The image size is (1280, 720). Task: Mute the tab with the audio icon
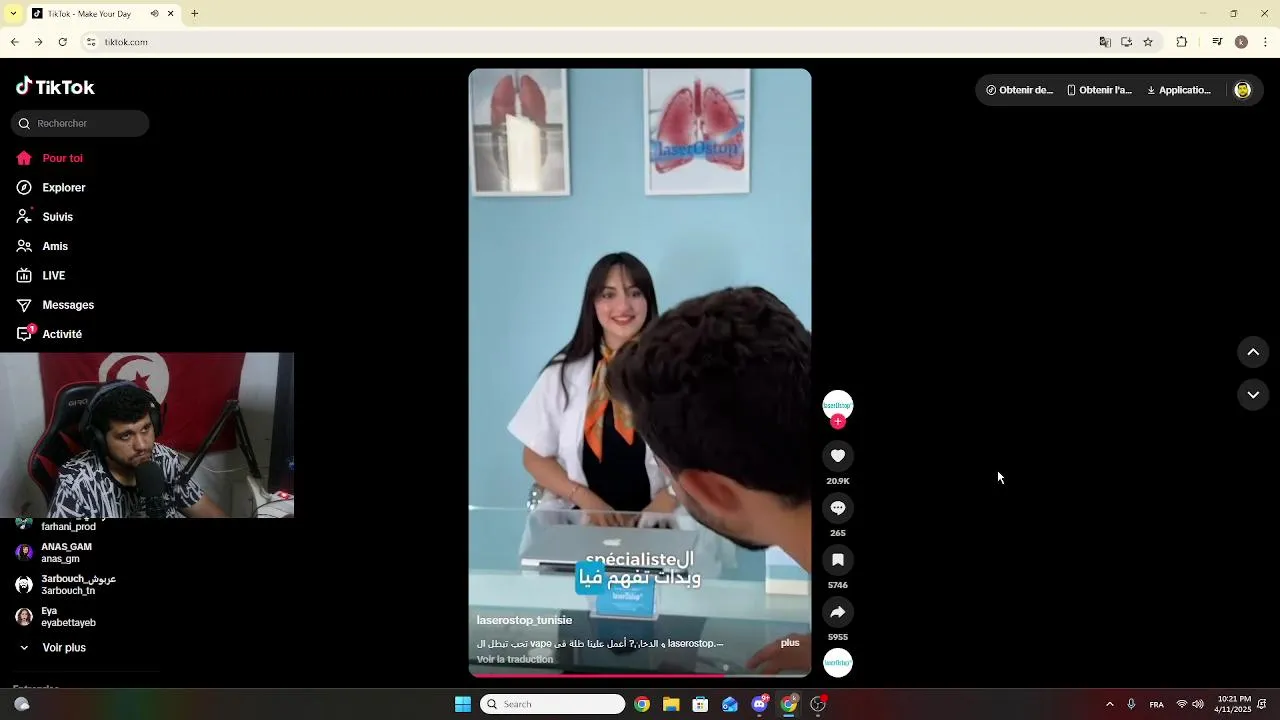(x=154, y=14)
